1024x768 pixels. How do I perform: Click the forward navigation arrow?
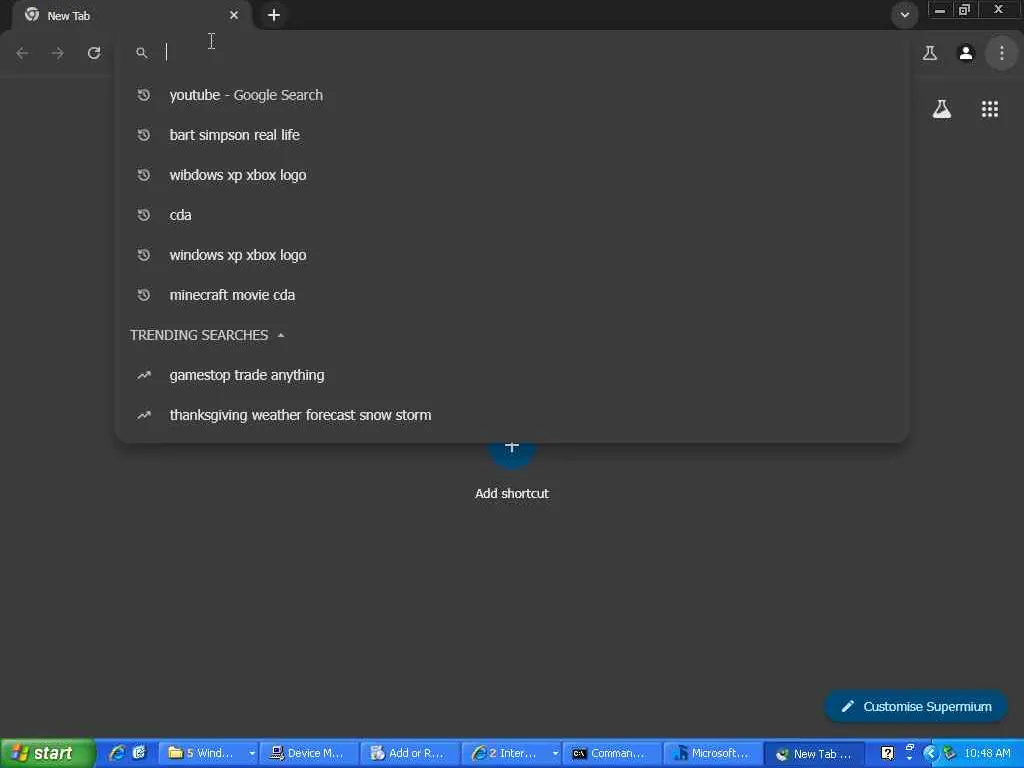point(58,53)
